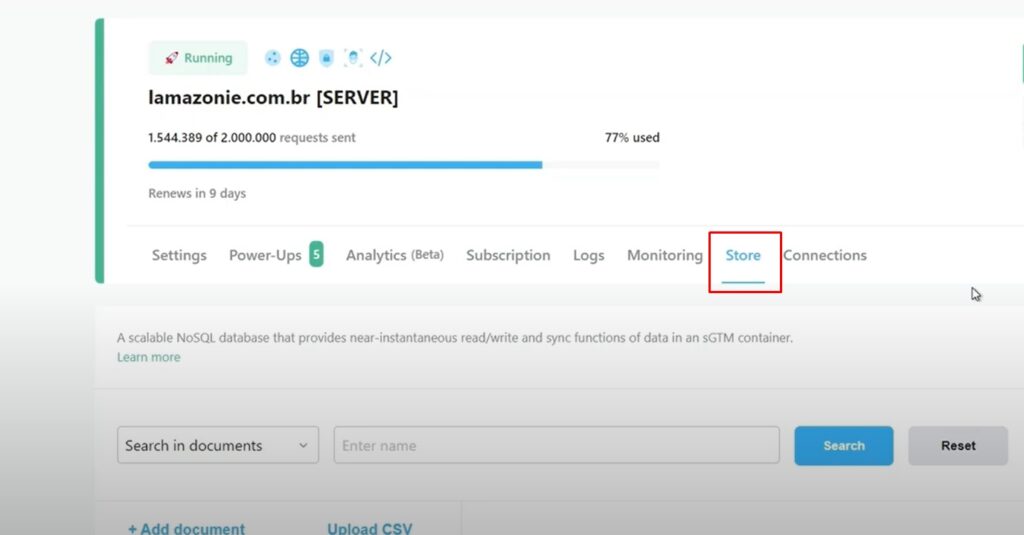Open the Settings tab
1024x535 pixels.
(x=179, y=255)
